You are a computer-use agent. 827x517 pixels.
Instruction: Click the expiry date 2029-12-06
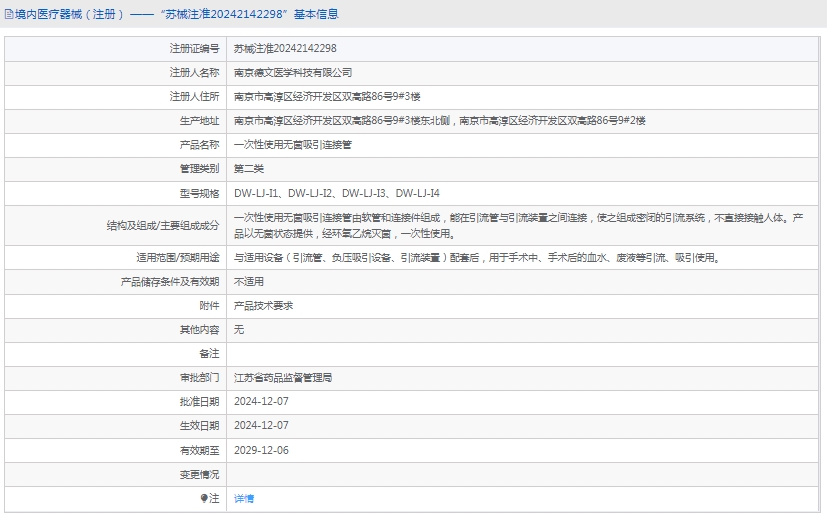tap(261, 450)
